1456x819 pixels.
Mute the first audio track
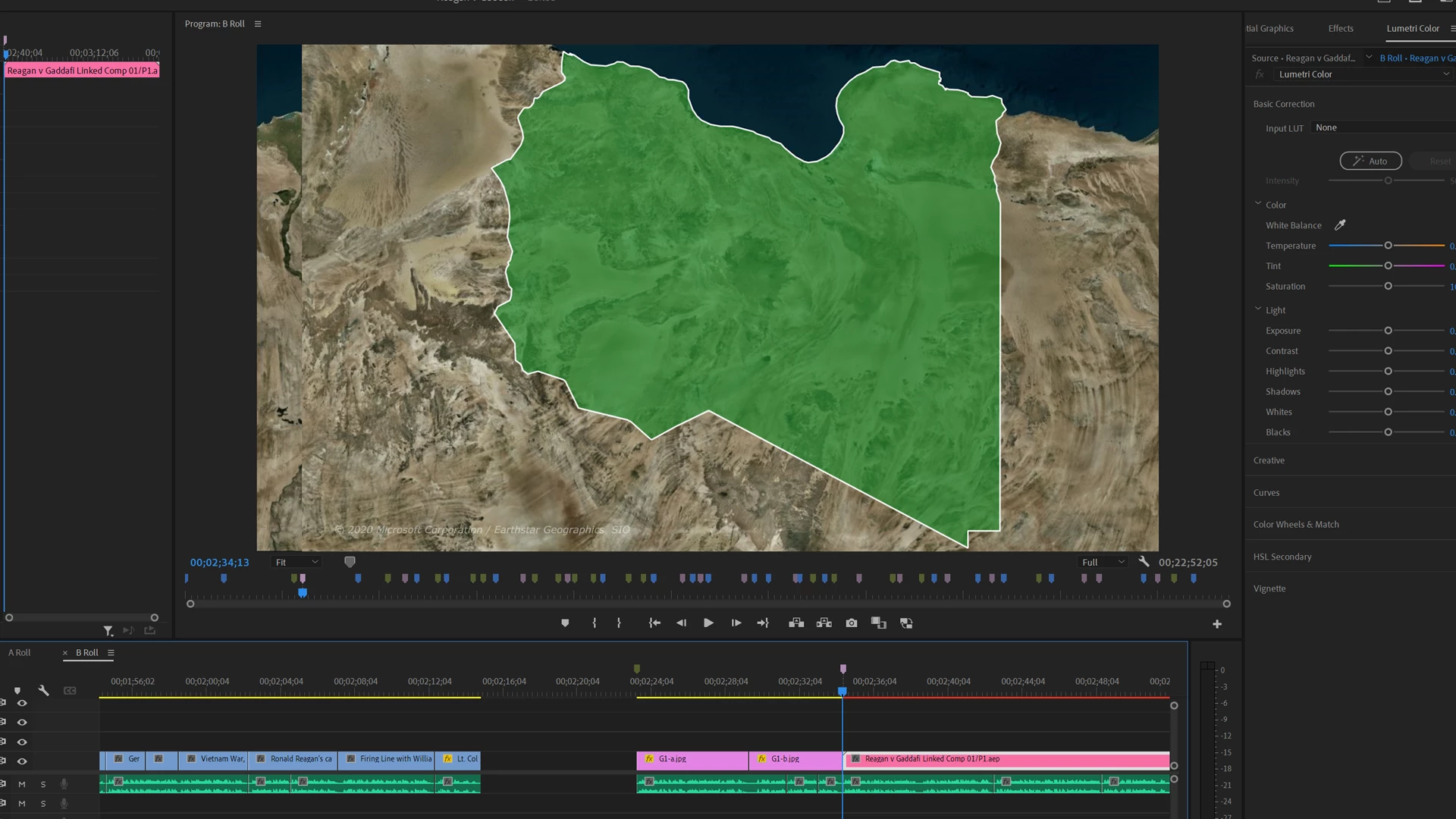pyautogui.click(x=22, y=784)
